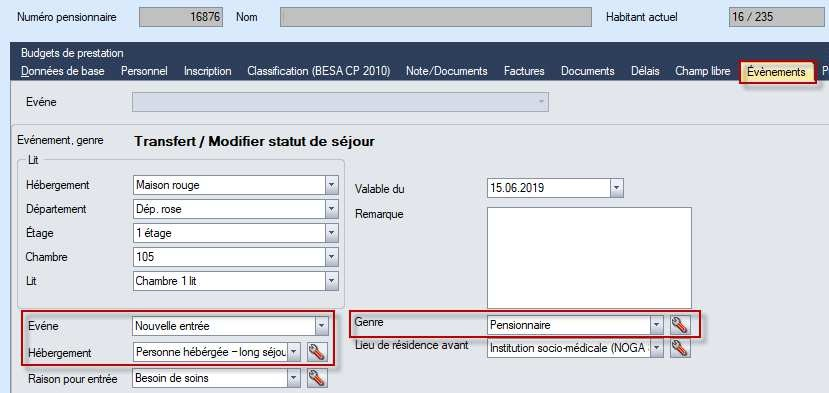The width and height of the screenshot is (829, 393).
Task: Open Classification (BESA CP 2010) tab
Action: [x=319, y=71]
